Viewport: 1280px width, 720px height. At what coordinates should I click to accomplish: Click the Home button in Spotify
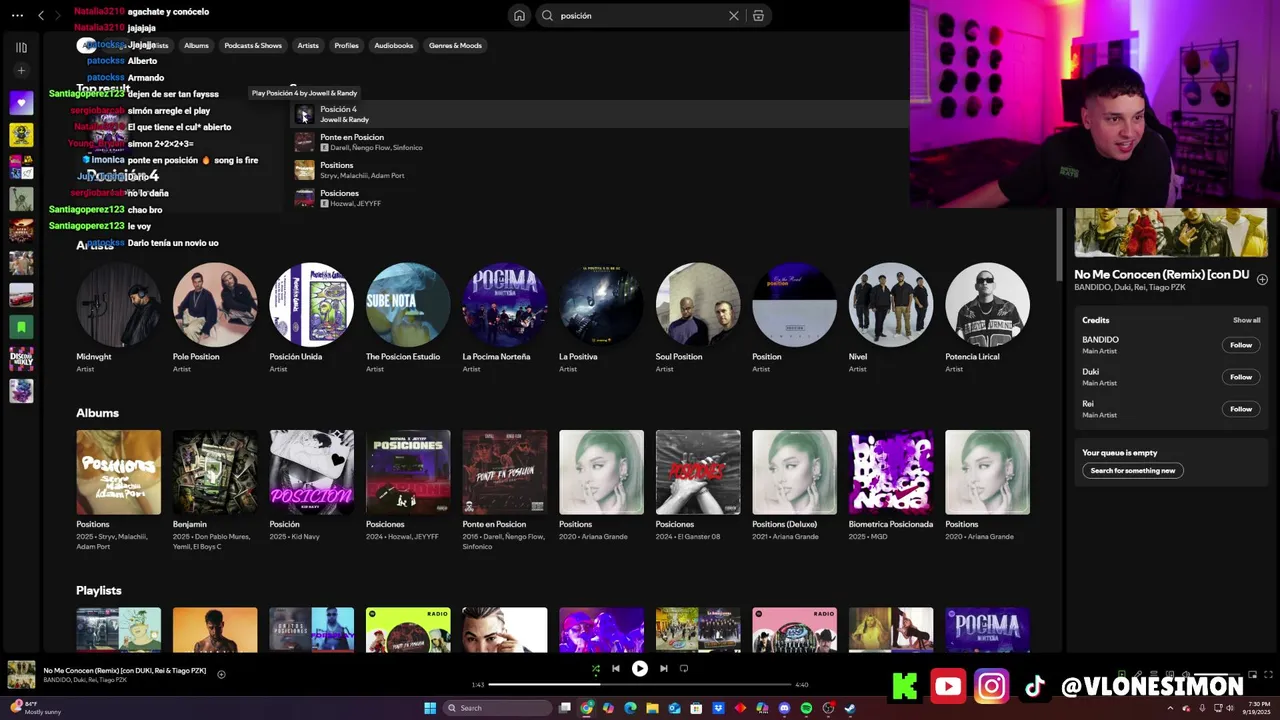pyautogui.click(x=519, y=15)
